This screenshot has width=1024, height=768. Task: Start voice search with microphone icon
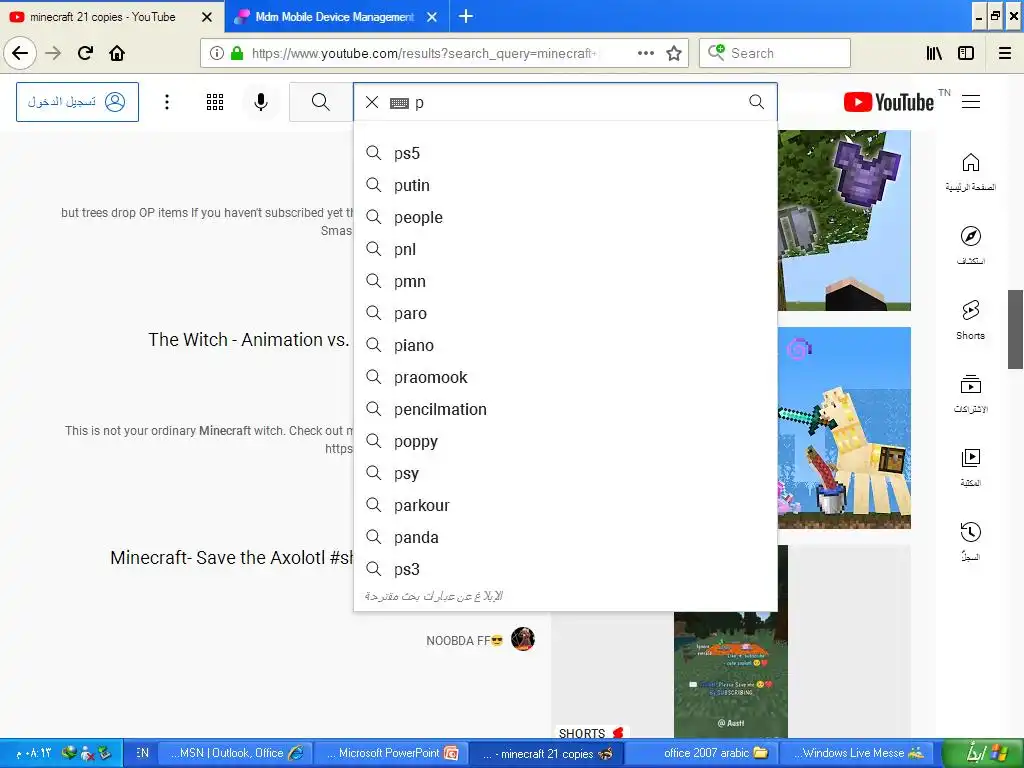click(x=261, y=102)
